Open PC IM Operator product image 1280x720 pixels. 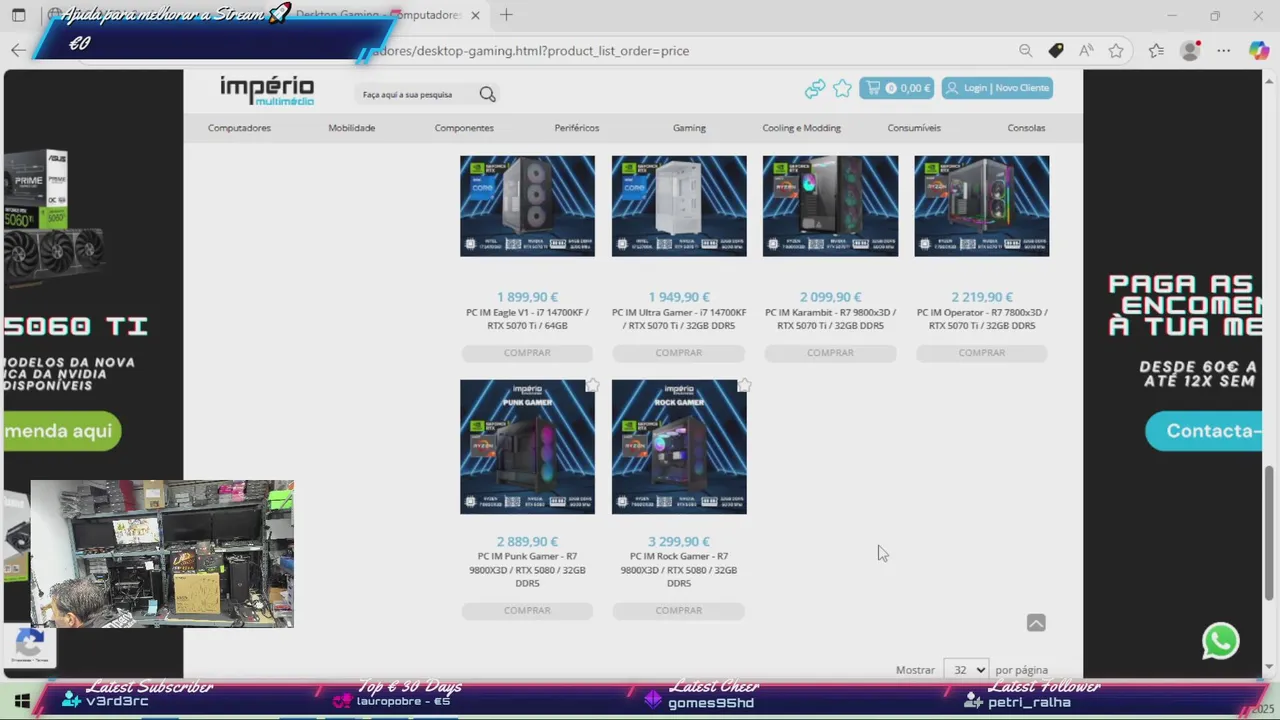tap(982, 206)
